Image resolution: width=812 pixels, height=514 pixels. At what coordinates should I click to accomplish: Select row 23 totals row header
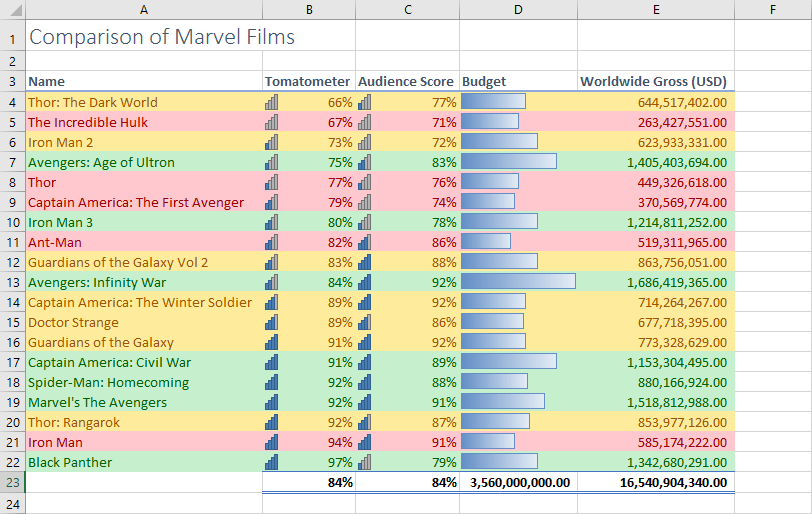(x=12, y=482)
